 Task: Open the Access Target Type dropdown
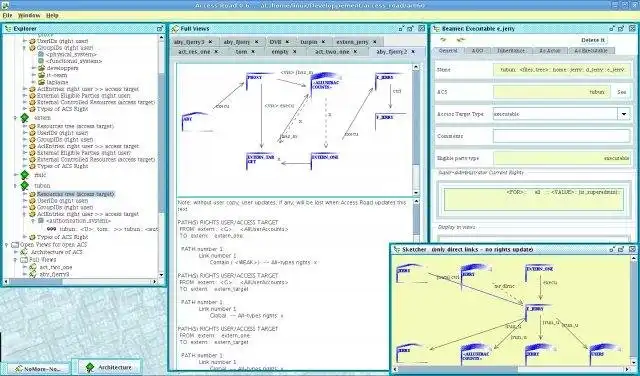pos(624,114)
